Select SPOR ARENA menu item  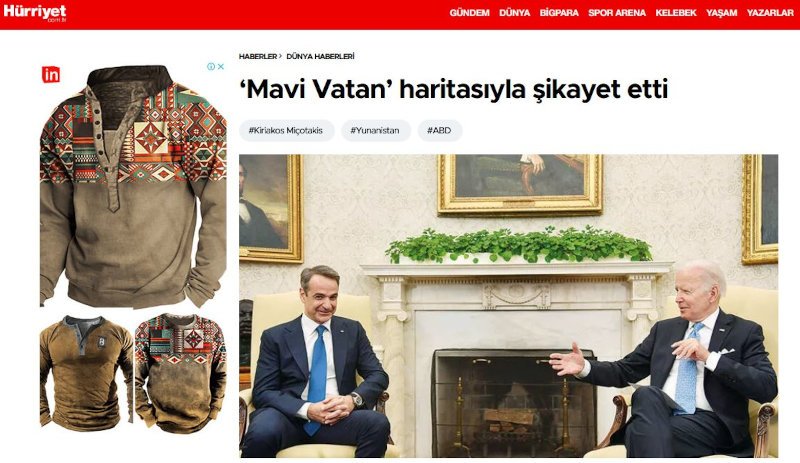(617, 13)
